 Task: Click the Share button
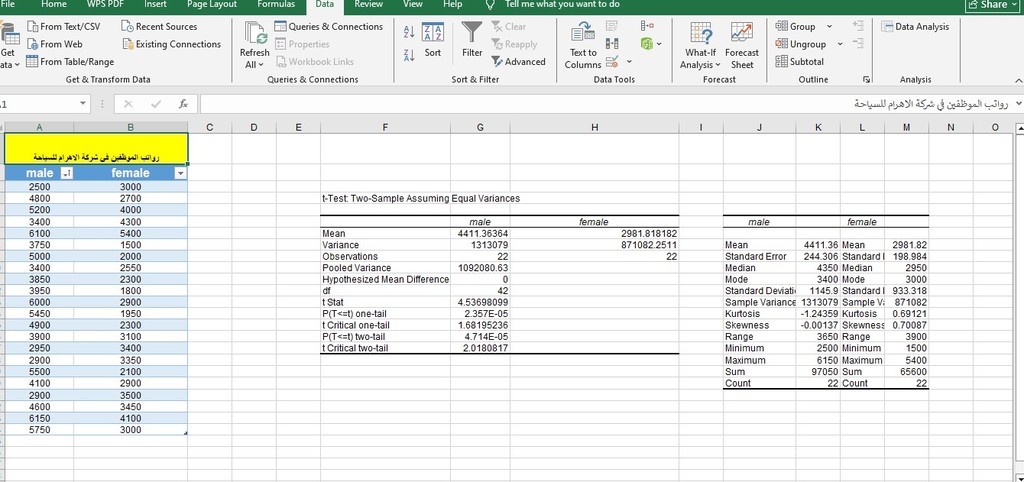point(989,5)
